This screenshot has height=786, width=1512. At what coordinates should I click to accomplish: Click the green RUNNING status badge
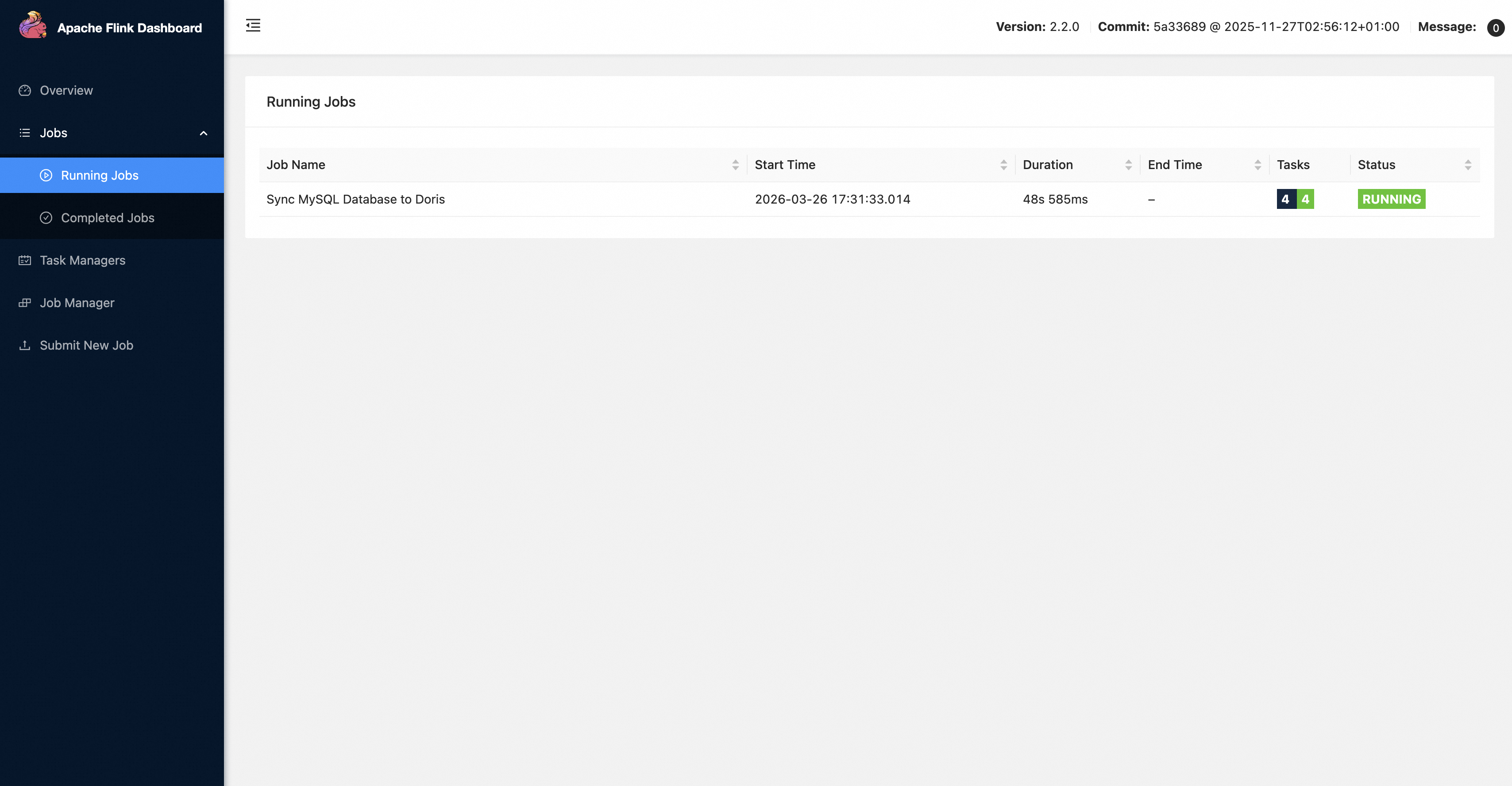click(1391, 199)
